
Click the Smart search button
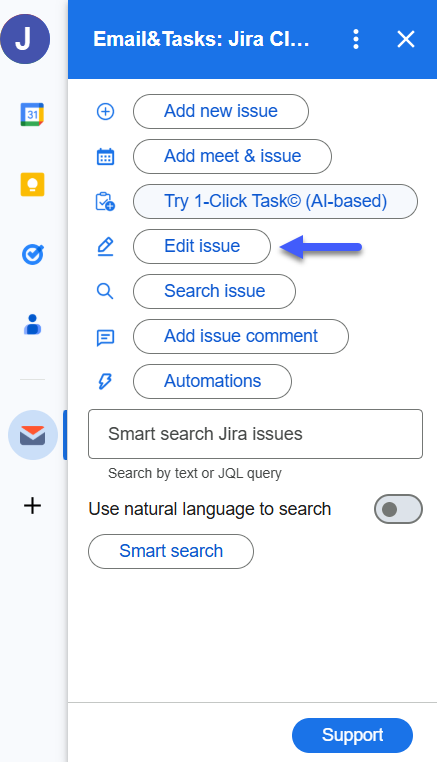pos(171,551)
